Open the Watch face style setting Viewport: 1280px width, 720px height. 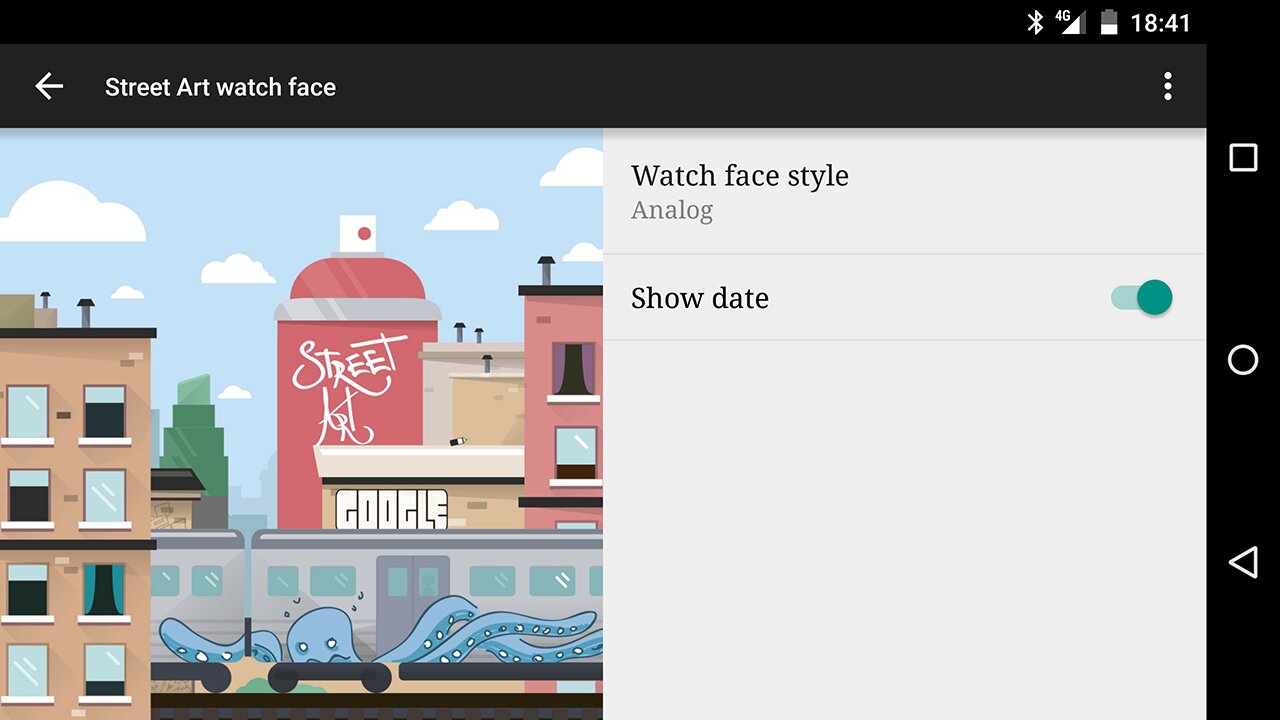click(739, 176)
